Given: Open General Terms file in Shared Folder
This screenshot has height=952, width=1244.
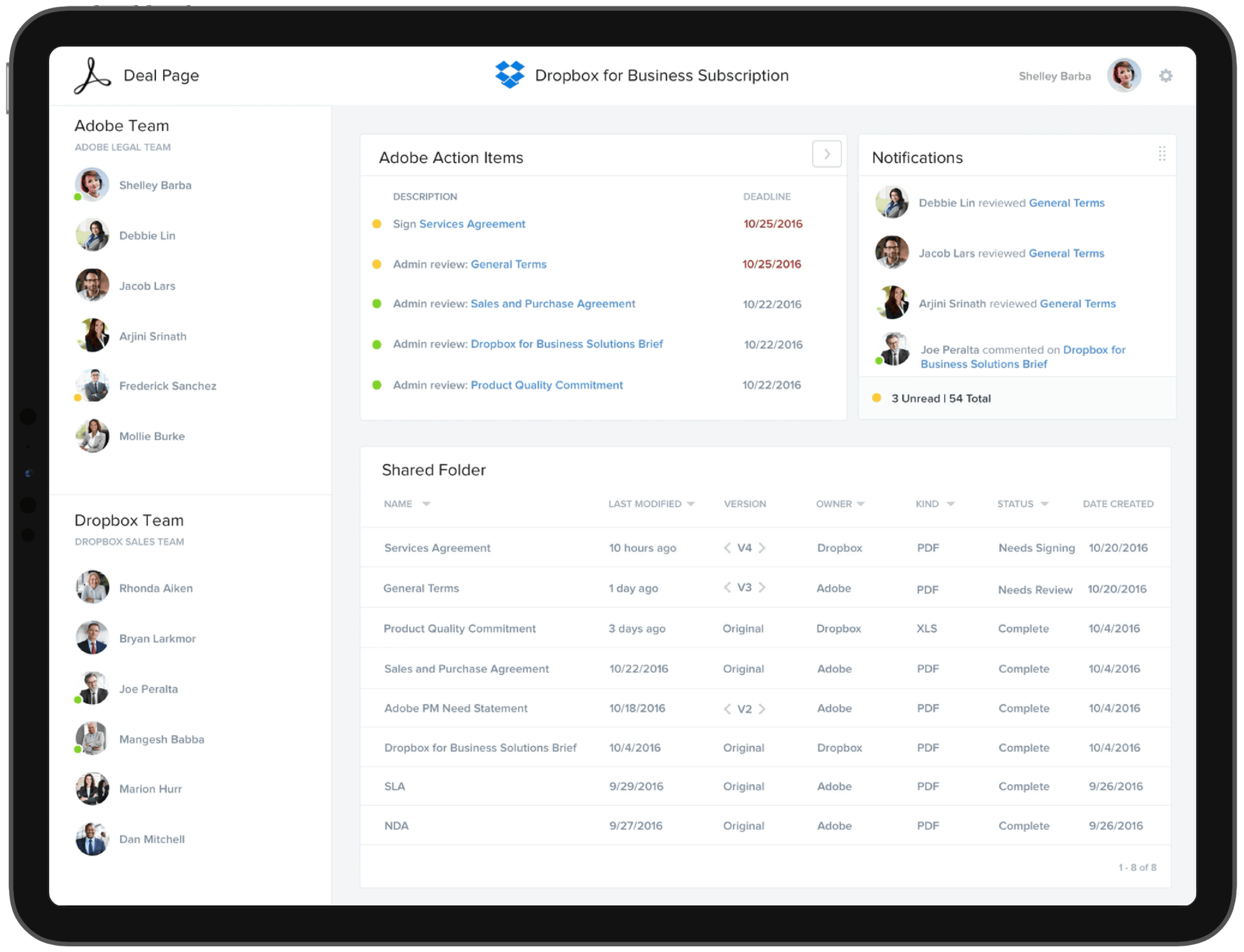Looking at the screenshot, I should pos(421,588).
